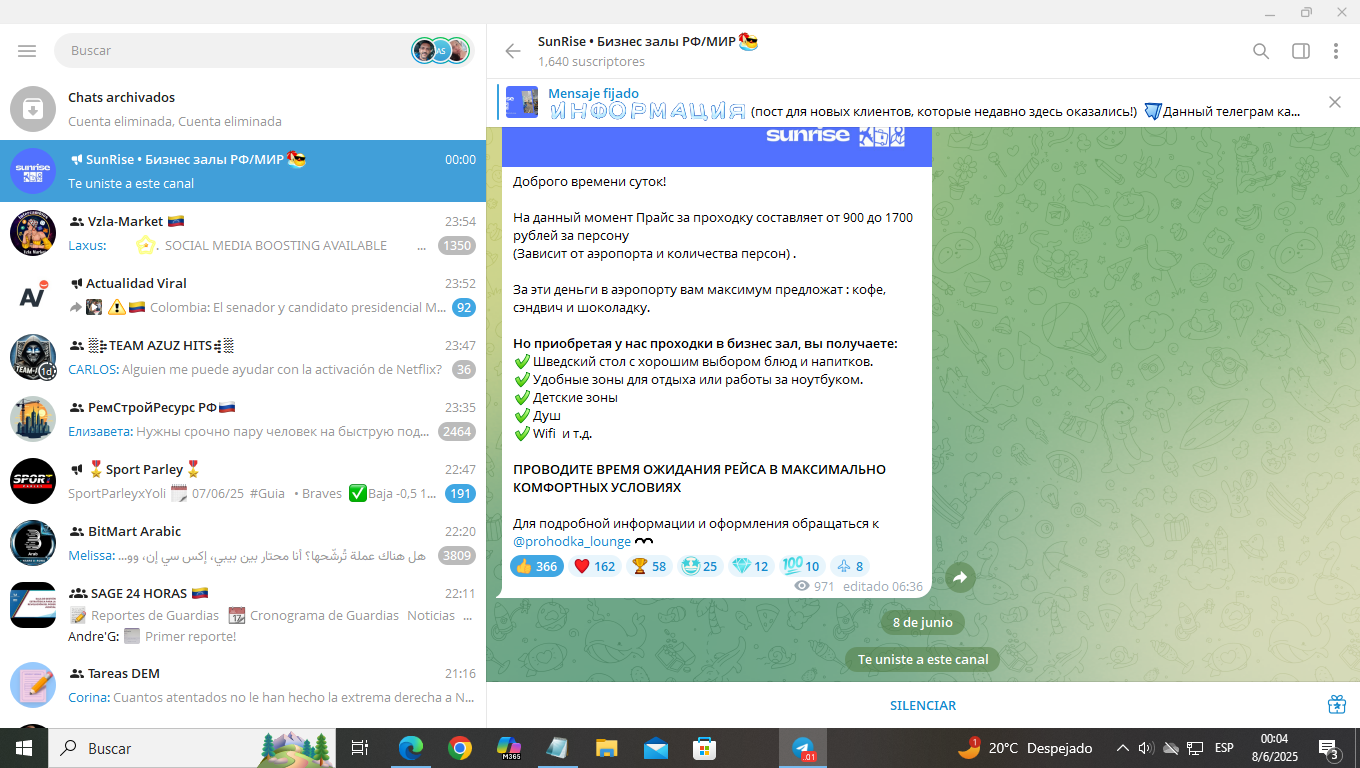Click the 3809 unread badge on BitMart Arabic

point(457,556)
